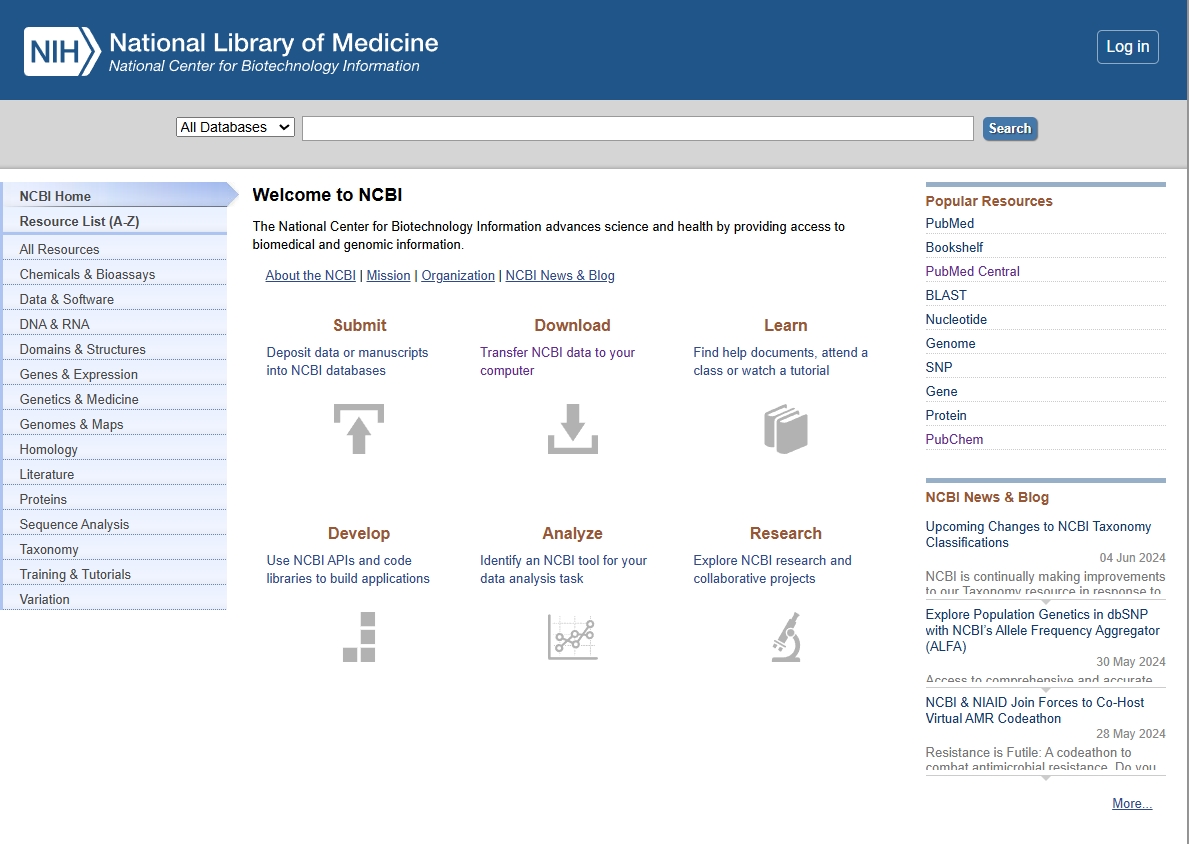The height and width of the screenshot is (844, 1189).
Task: Open SNP resource link
Action: 939,368
